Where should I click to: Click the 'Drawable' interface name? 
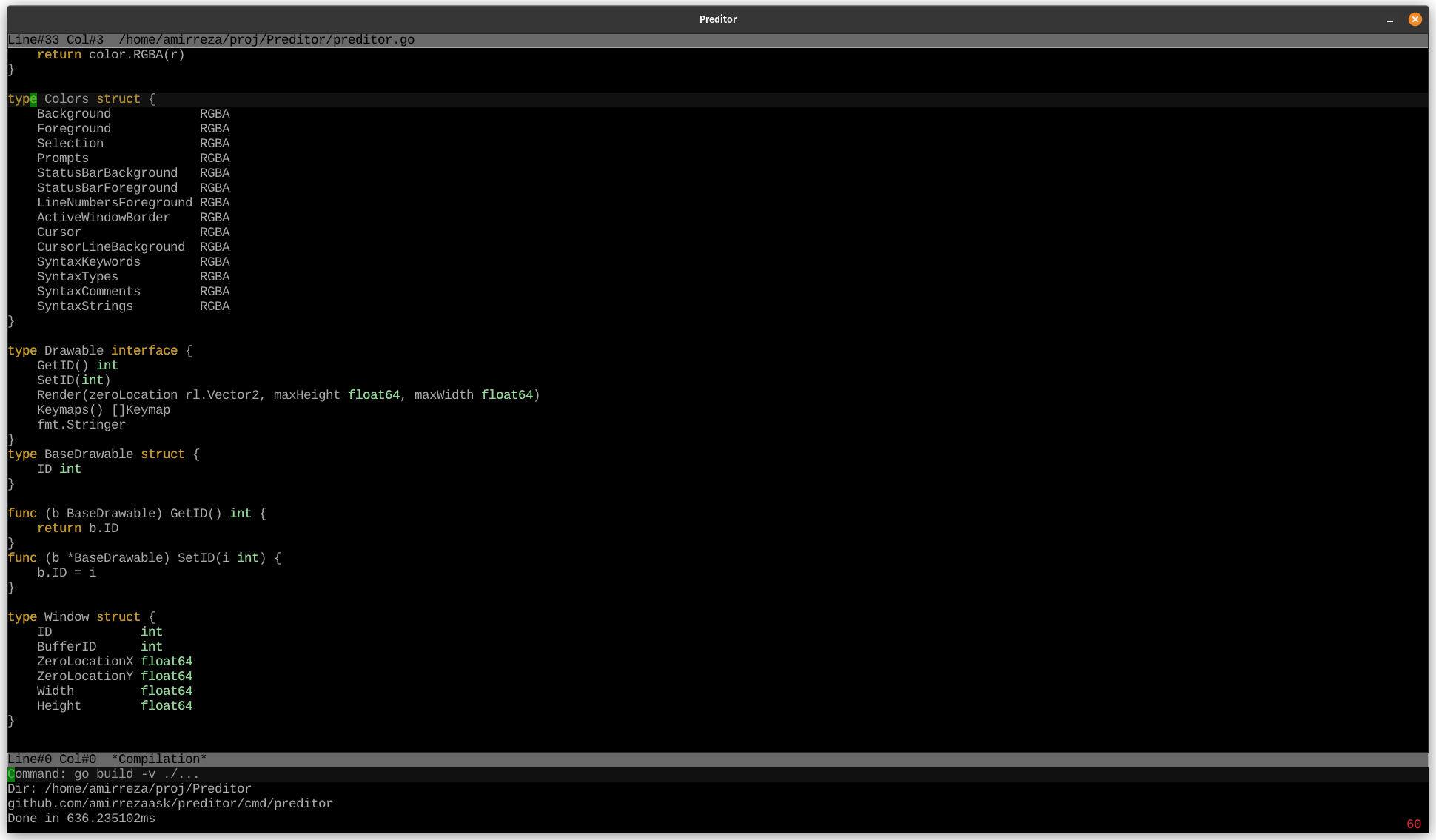tap(74, 351)
